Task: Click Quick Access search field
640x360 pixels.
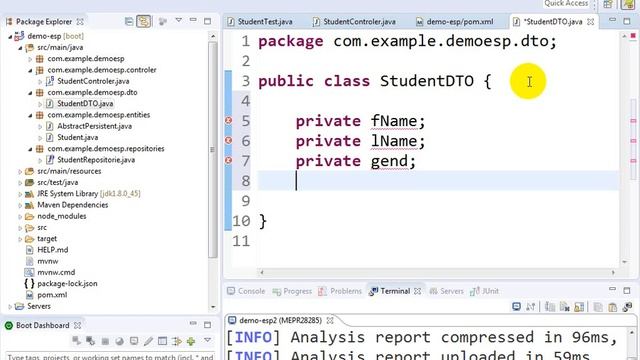Action: coord(566,4)
